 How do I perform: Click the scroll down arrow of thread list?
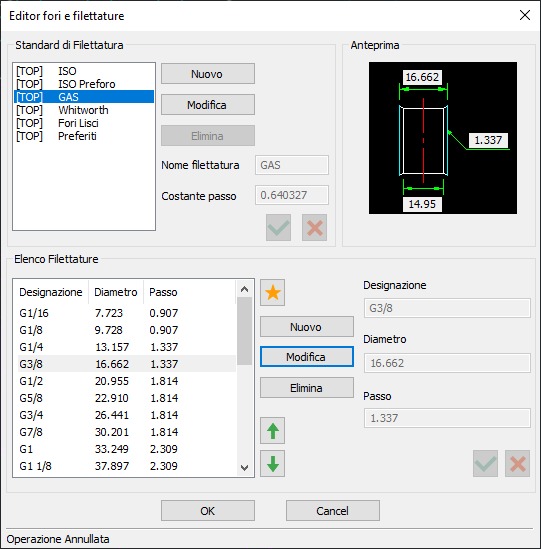244,468
